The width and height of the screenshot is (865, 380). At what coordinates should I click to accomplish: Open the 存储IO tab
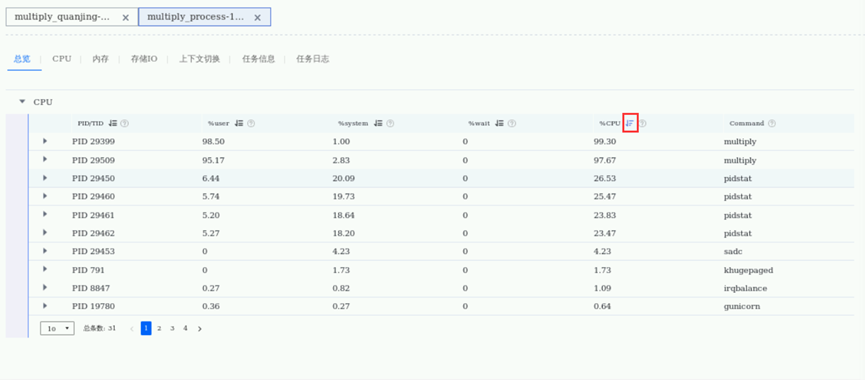(144, 59)
